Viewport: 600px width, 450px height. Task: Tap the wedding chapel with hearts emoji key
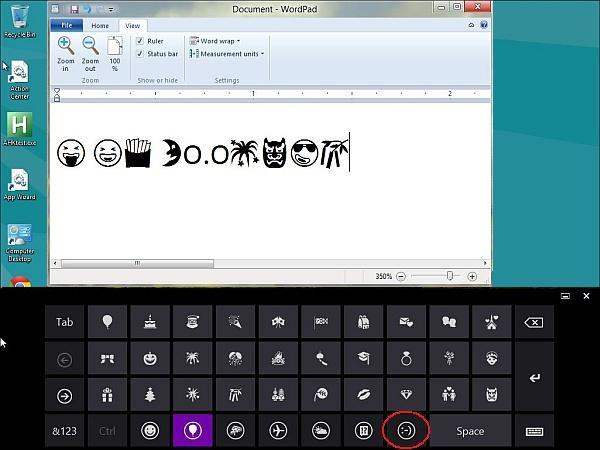(492, 322)
